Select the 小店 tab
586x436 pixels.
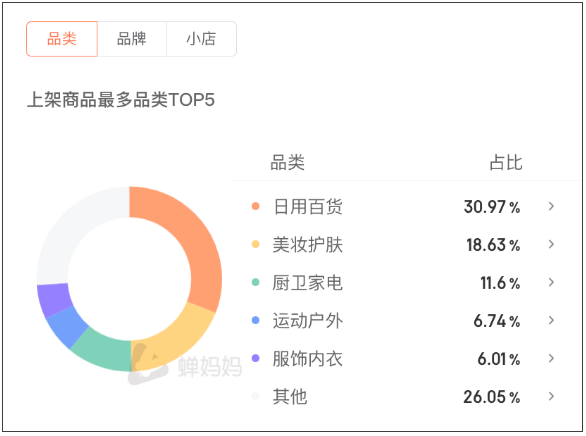point(201,39)
